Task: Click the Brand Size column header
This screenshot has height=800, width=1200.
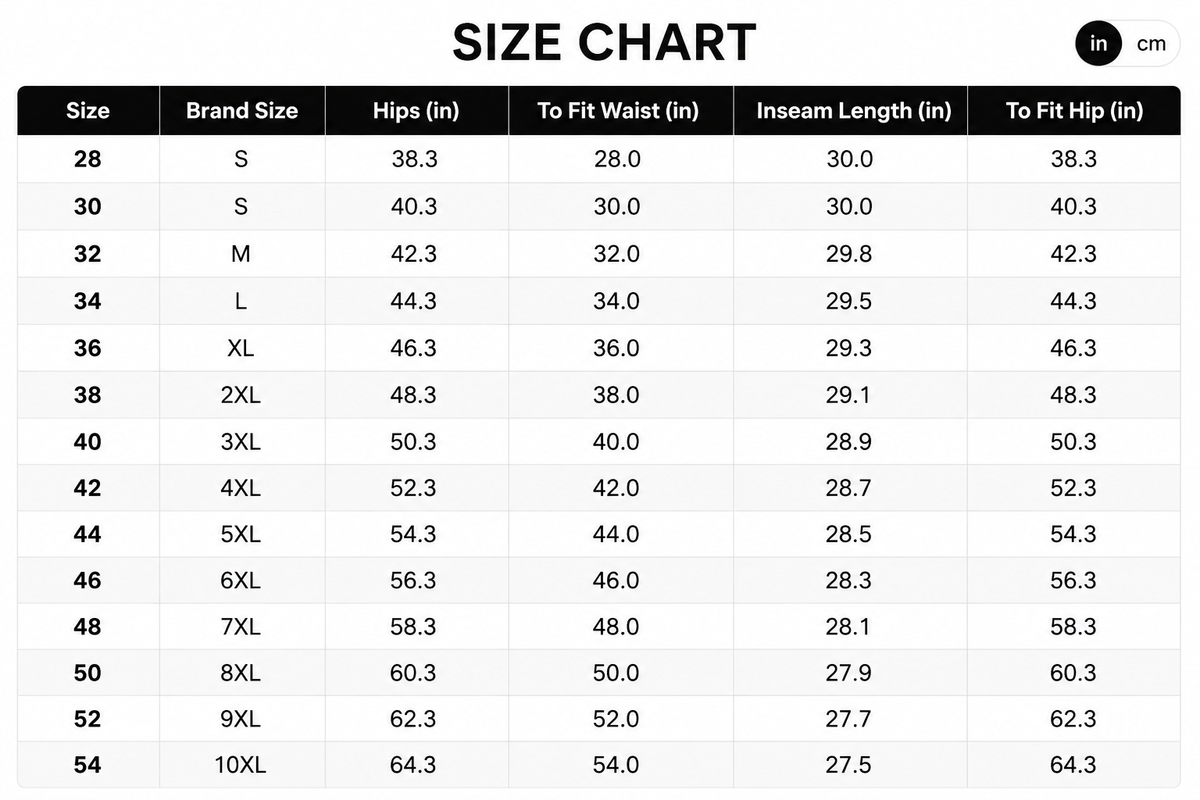Action: click(242, 110)
